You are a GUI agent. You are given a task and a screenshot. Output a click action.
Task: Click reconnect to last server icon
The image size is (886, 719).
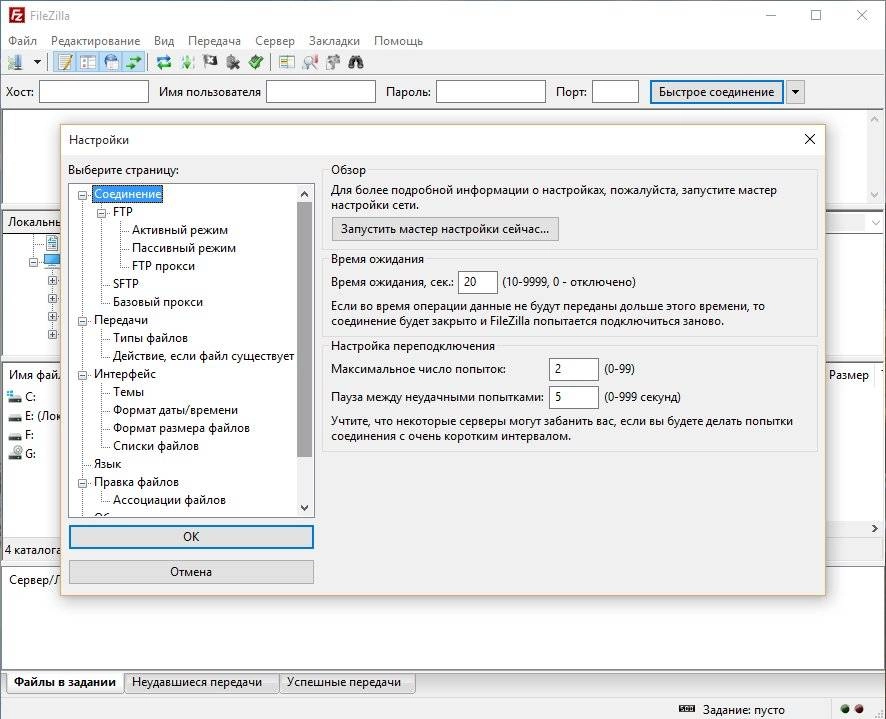click(x=256, y=62)
